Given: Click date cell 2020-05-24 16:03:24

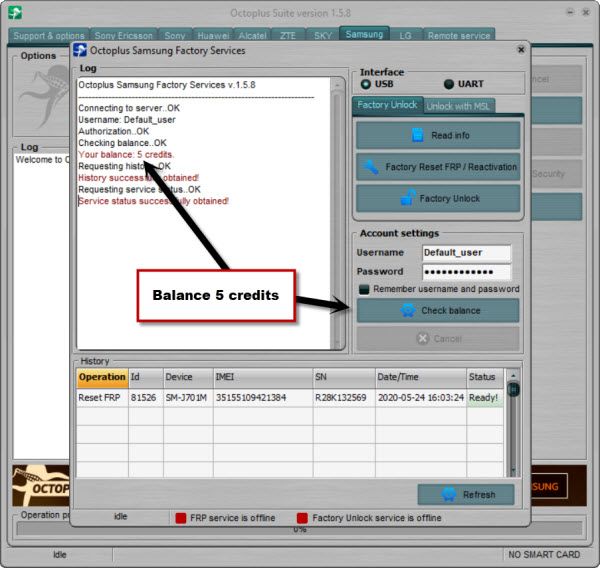Looking at the screenshot, I should (x=421, y=398).
